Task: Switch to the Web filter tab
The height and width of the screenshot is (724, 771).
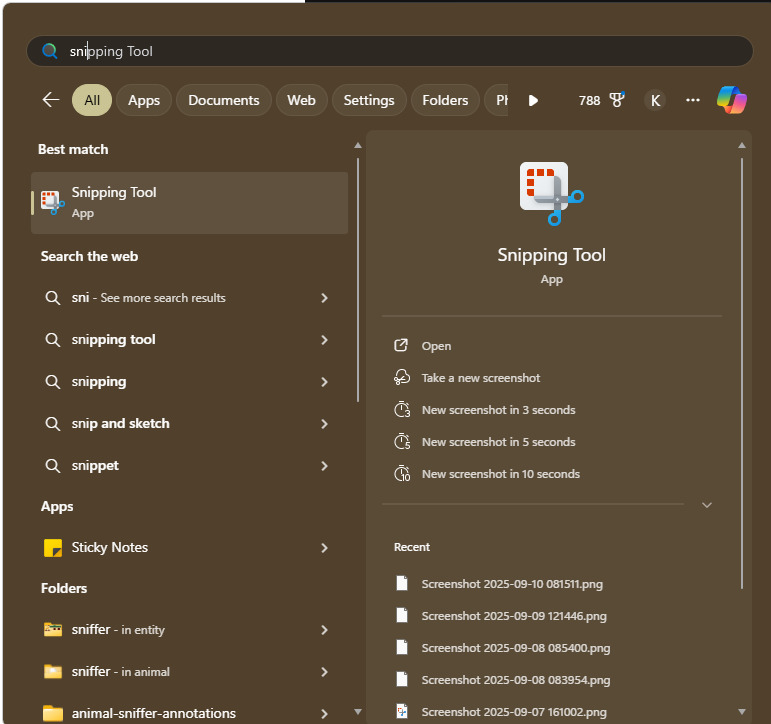Action: click(x=301, y=100)
